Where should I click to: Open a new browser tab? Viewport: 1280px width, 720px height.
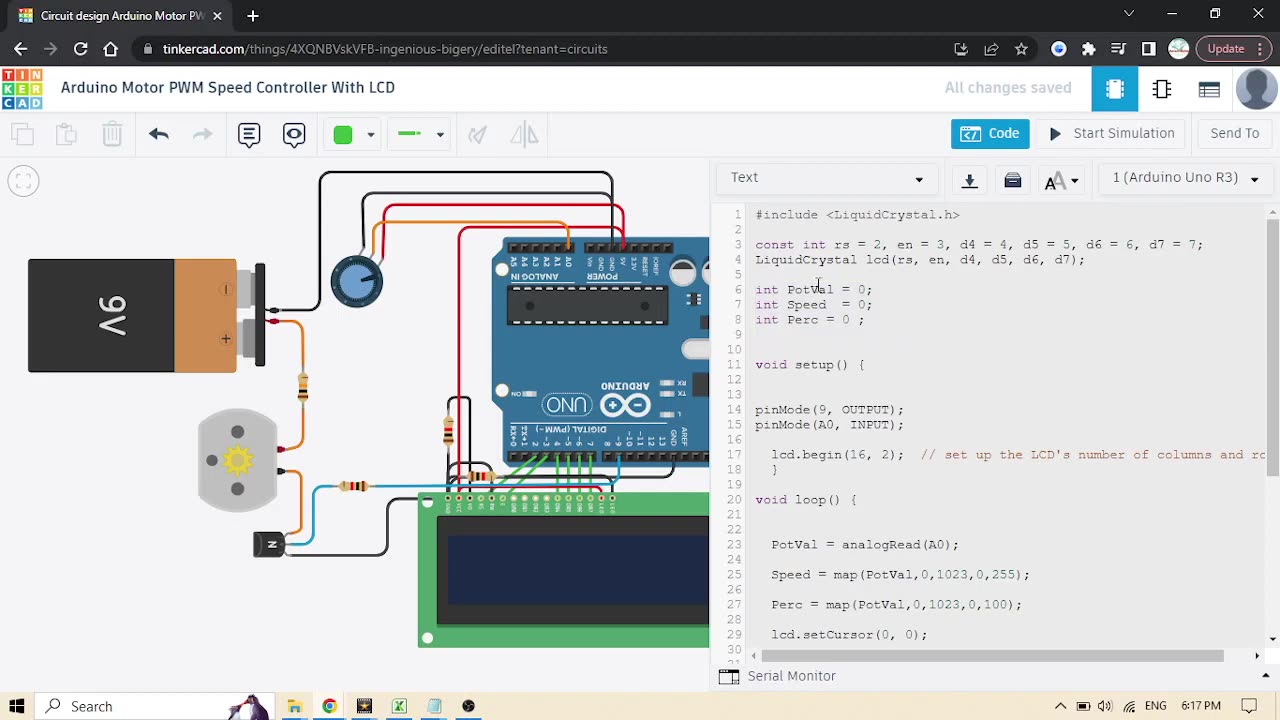(x=253, y=16)
